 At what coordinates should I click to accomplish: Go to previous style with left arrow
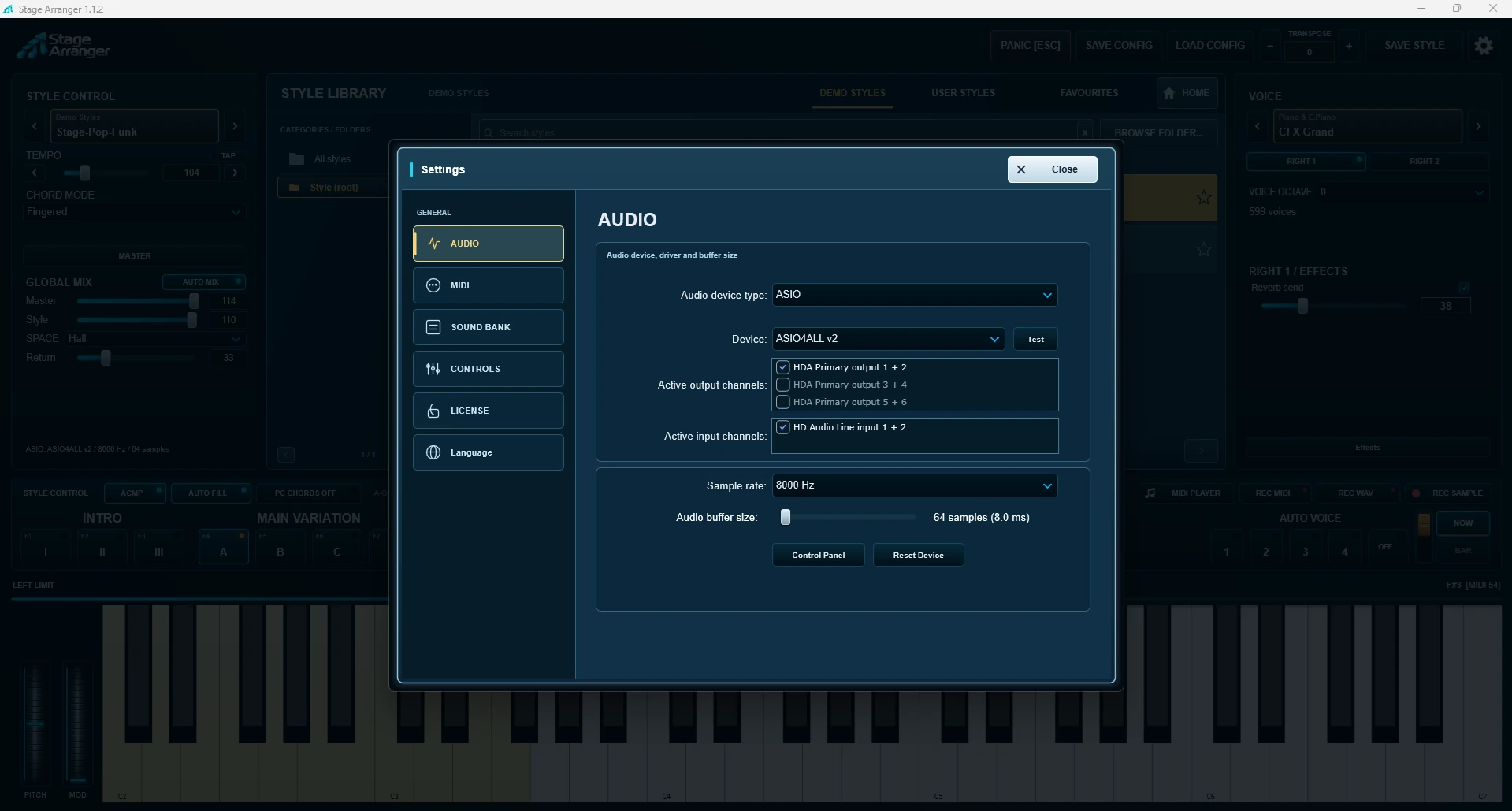tap(34, 126)
